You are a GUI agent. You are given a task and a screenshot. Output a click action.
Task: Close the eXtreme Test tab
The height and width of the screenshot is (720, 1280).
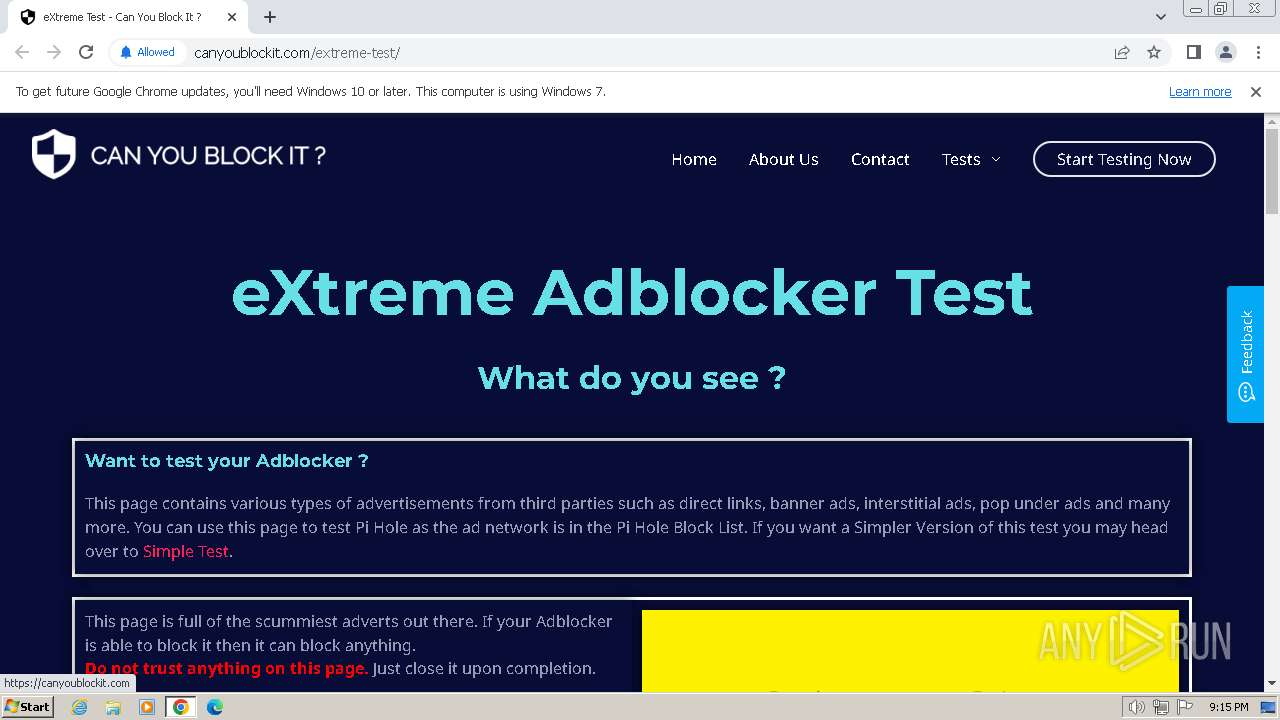tap(232, 17)
